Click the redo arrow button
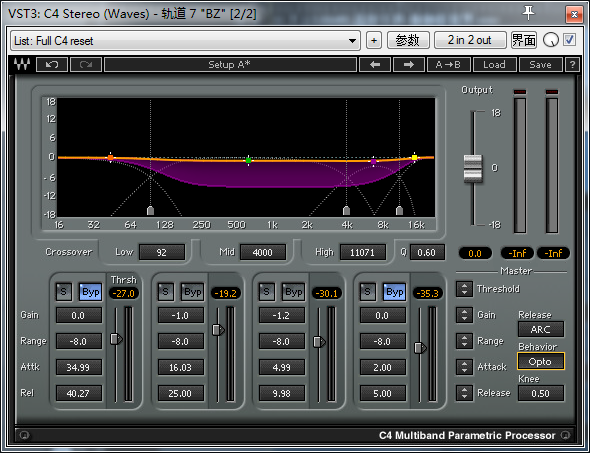The height and width of the screenshot is (453, 590). pos(86,64)
